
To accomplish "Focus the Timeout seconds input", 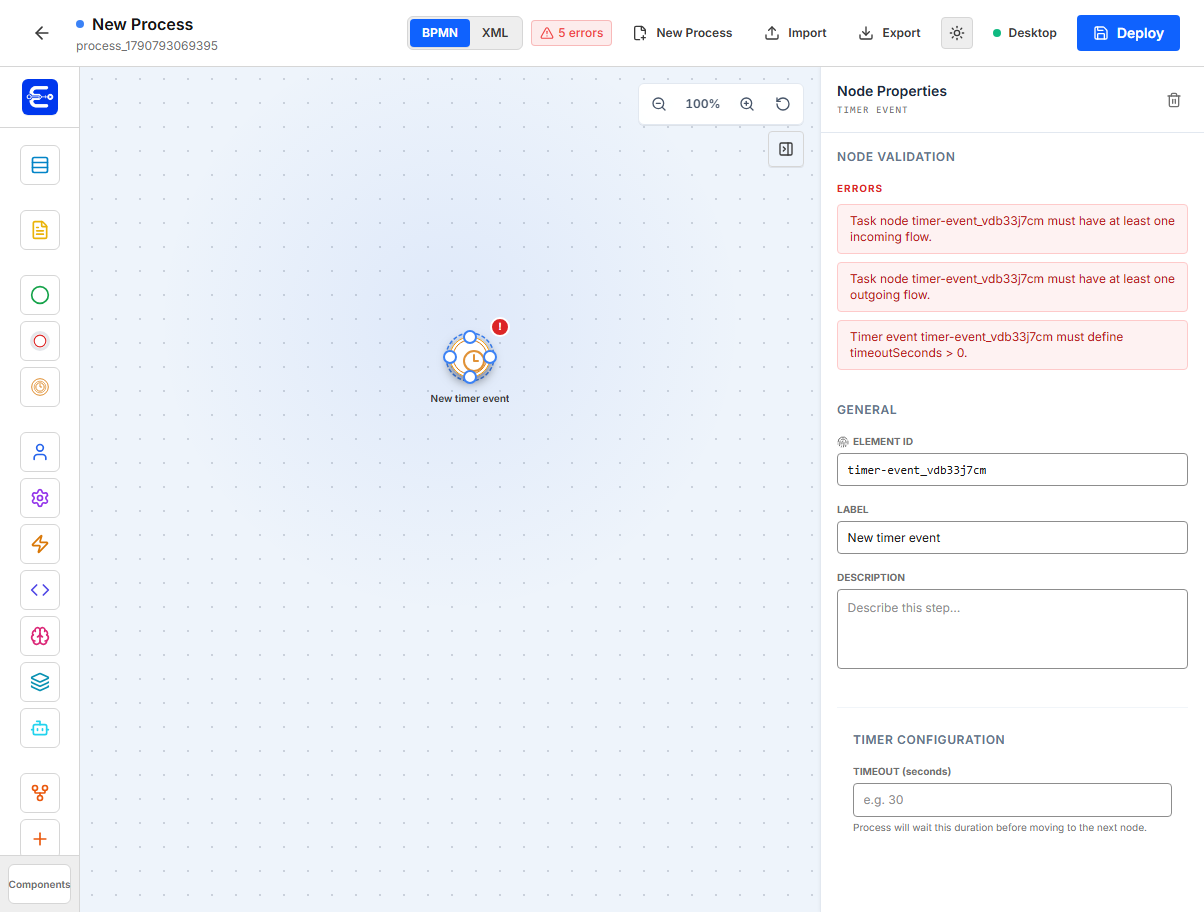I will (x=1012, y=800).
